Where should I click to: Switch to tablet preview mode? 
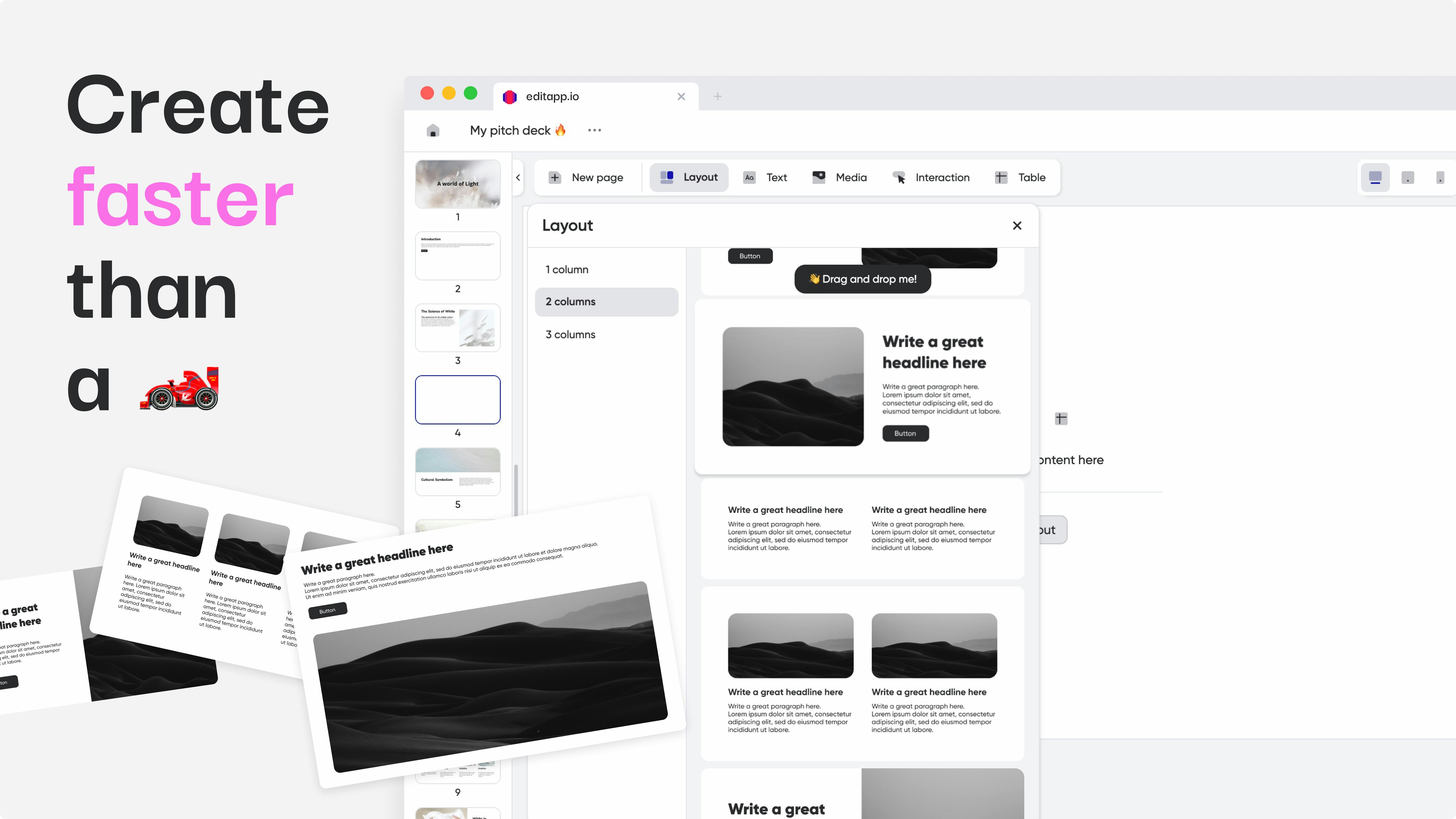(x=1408, y=177)
